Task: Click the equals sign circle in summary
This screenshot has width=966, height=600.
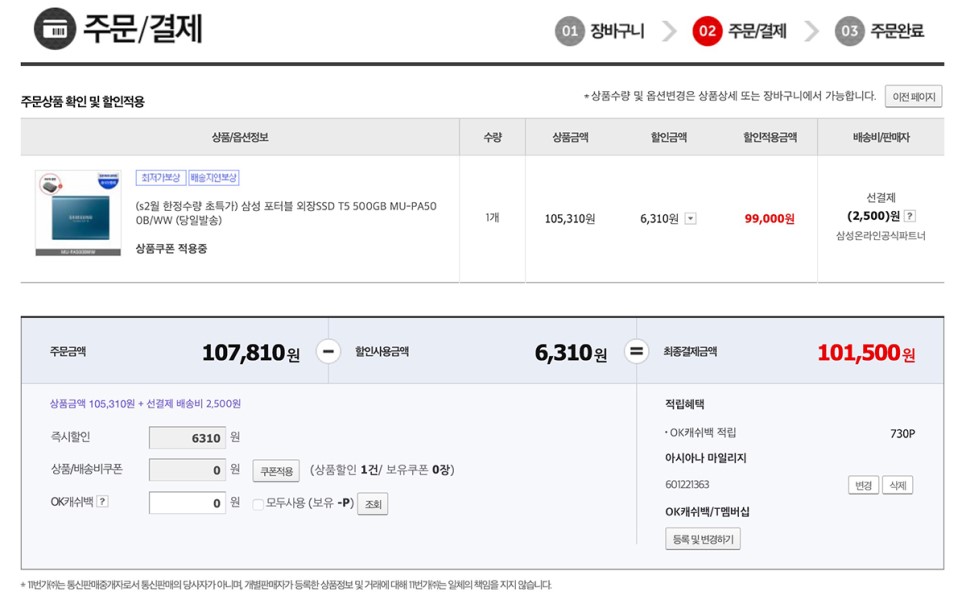Action: click(x=636, y=352)
